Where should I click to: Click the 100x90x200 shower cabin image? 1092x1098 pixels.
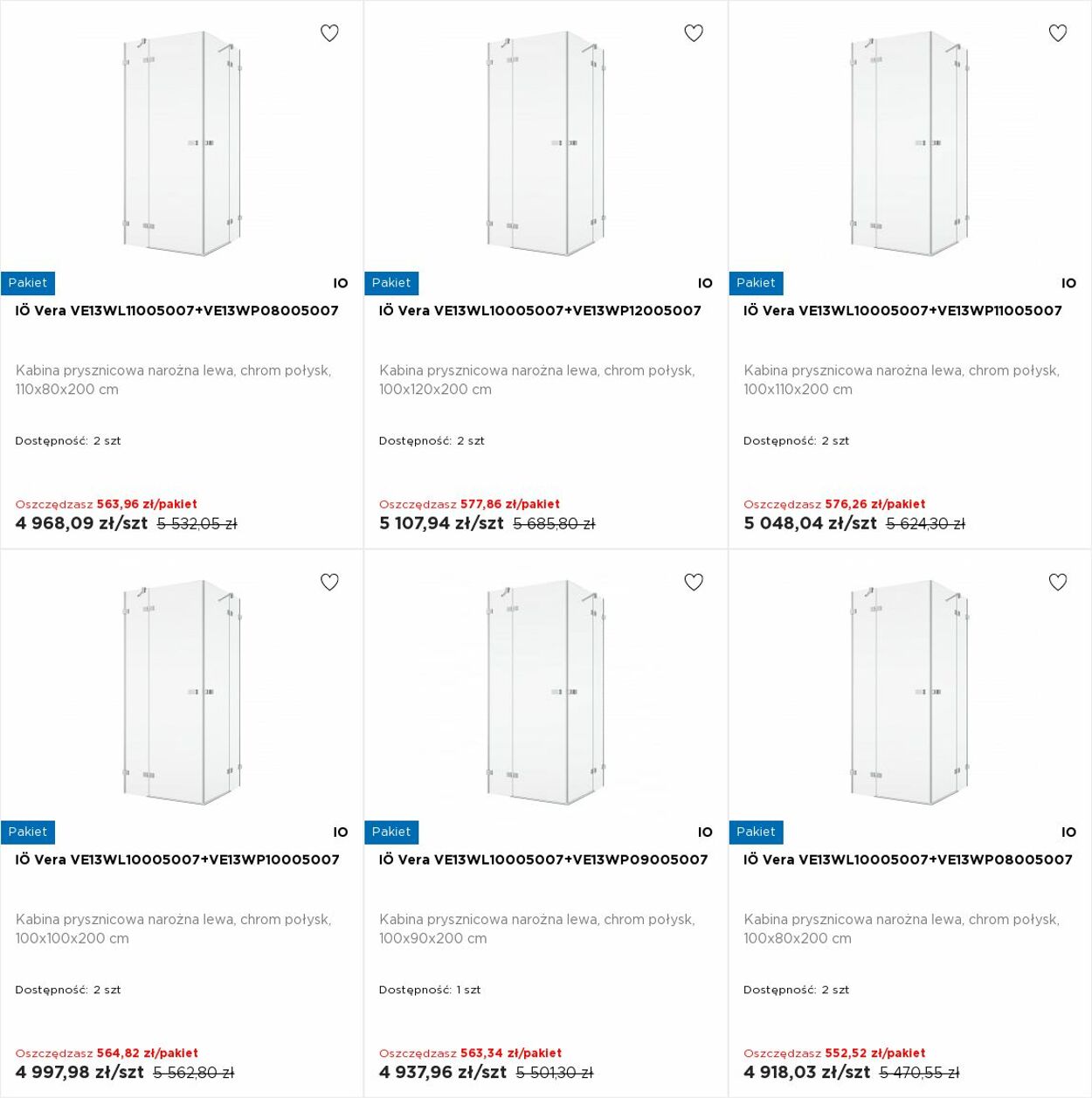point(546,693)
